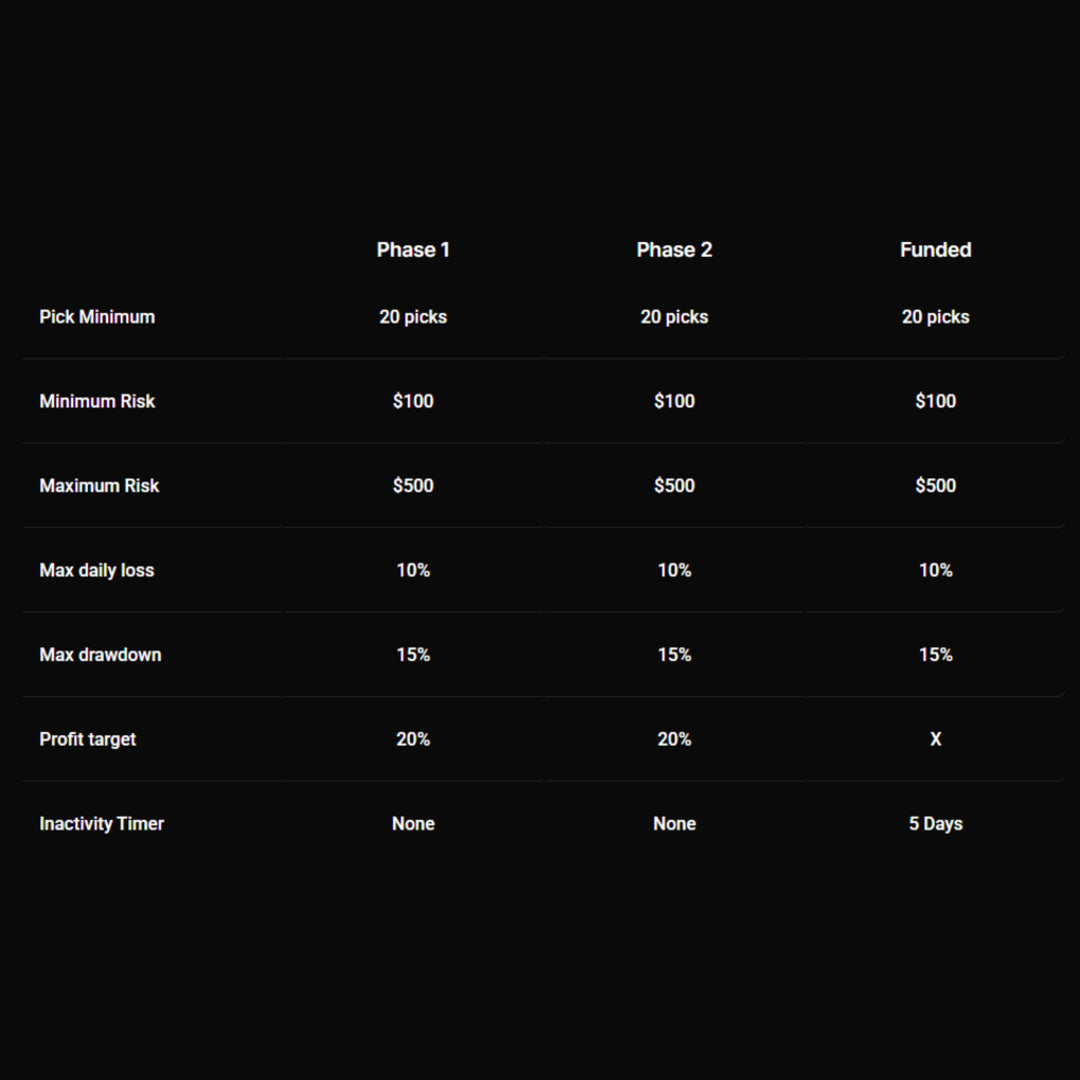Select the Minimum Risk row label
Screen dimensions: 1080x1080
point(97,401)
